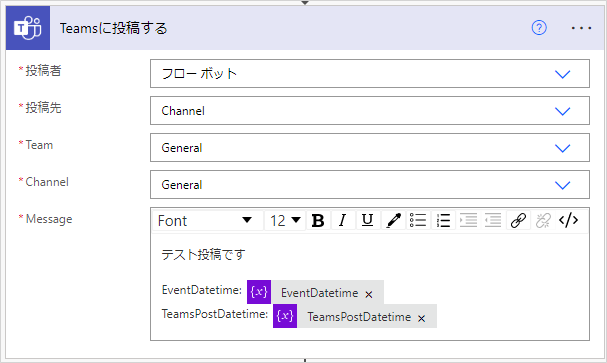This screenshot has width=607, height=363.
Task: Click the テスト投稿です message text
Action: pos(203,255)
